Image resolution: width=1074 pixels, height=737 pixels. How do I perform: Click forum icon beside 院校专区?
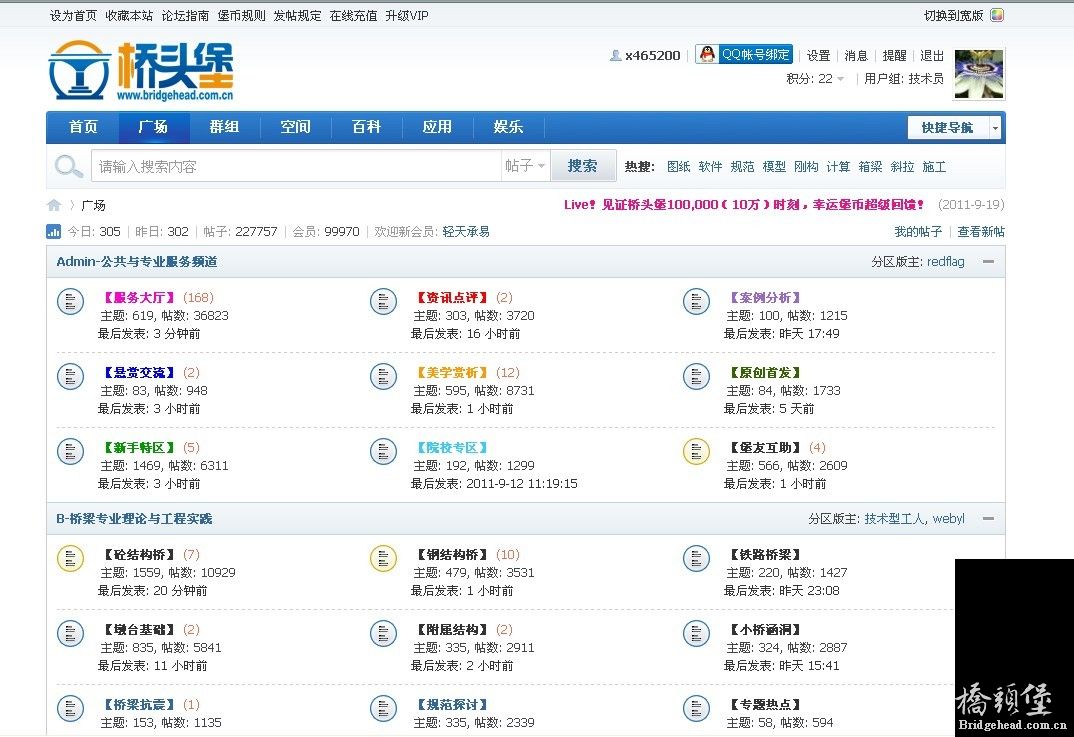[383, 451]
